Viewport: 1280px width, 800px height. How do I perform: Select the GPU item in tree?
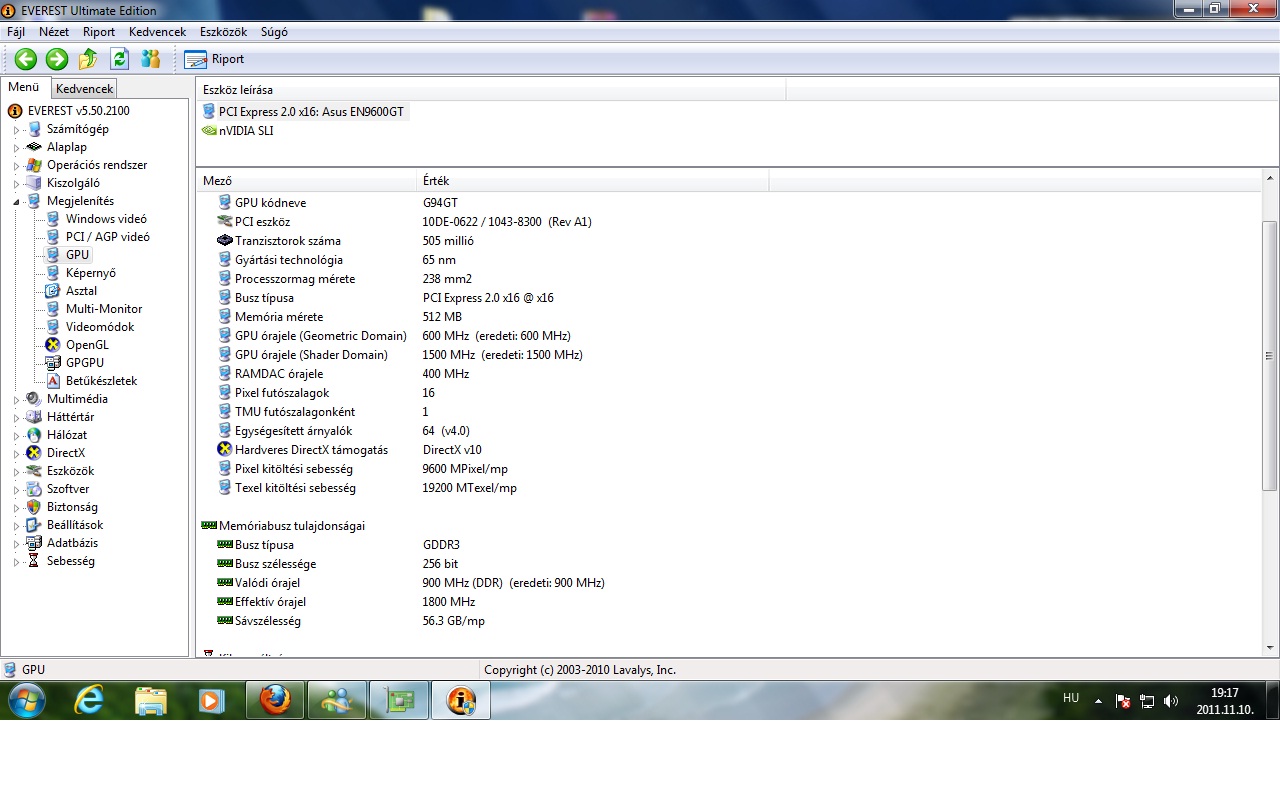coord(77,255)
